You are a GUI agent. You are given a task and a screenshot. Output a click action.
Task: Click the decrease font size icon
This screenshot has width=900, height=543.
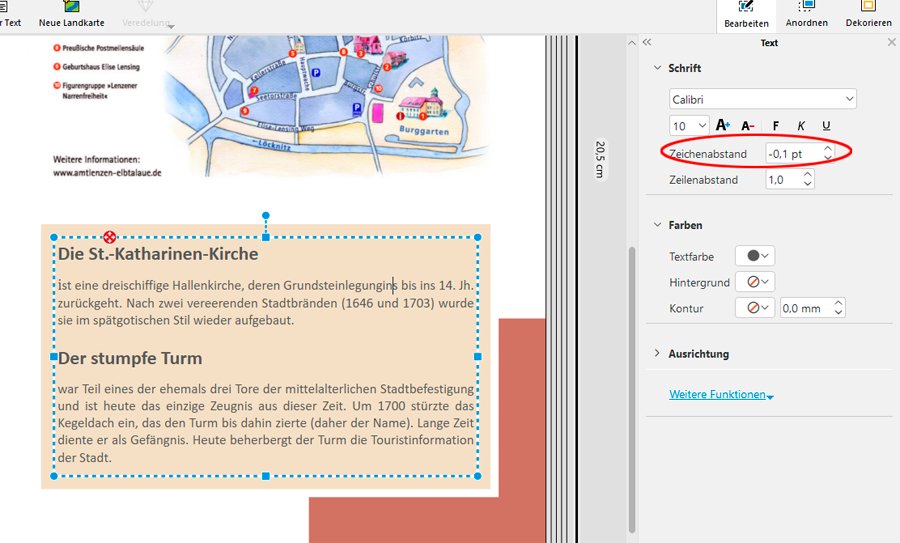click(x=748, y=125)
